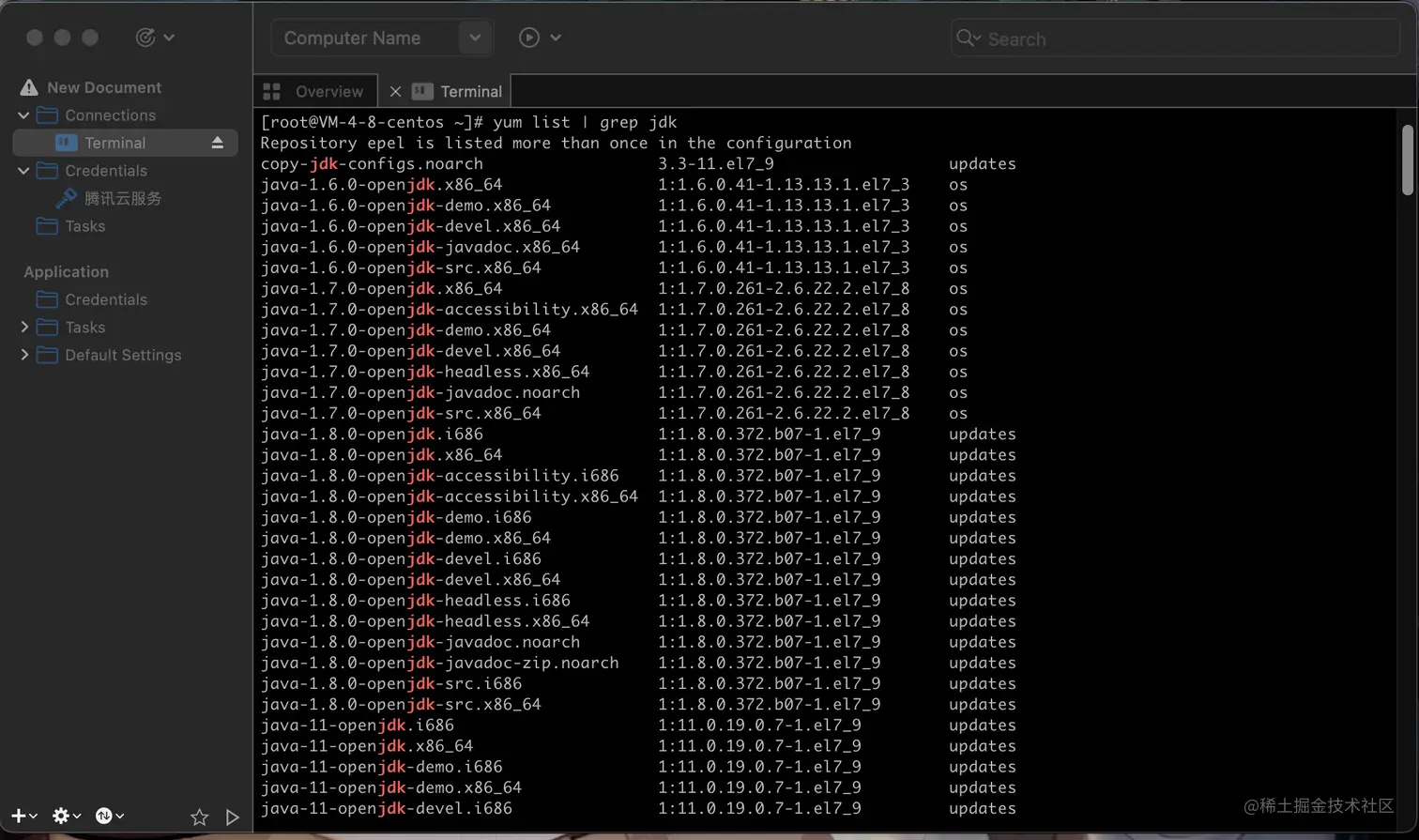Click the version "3.3-11.el7_9"

716,163
